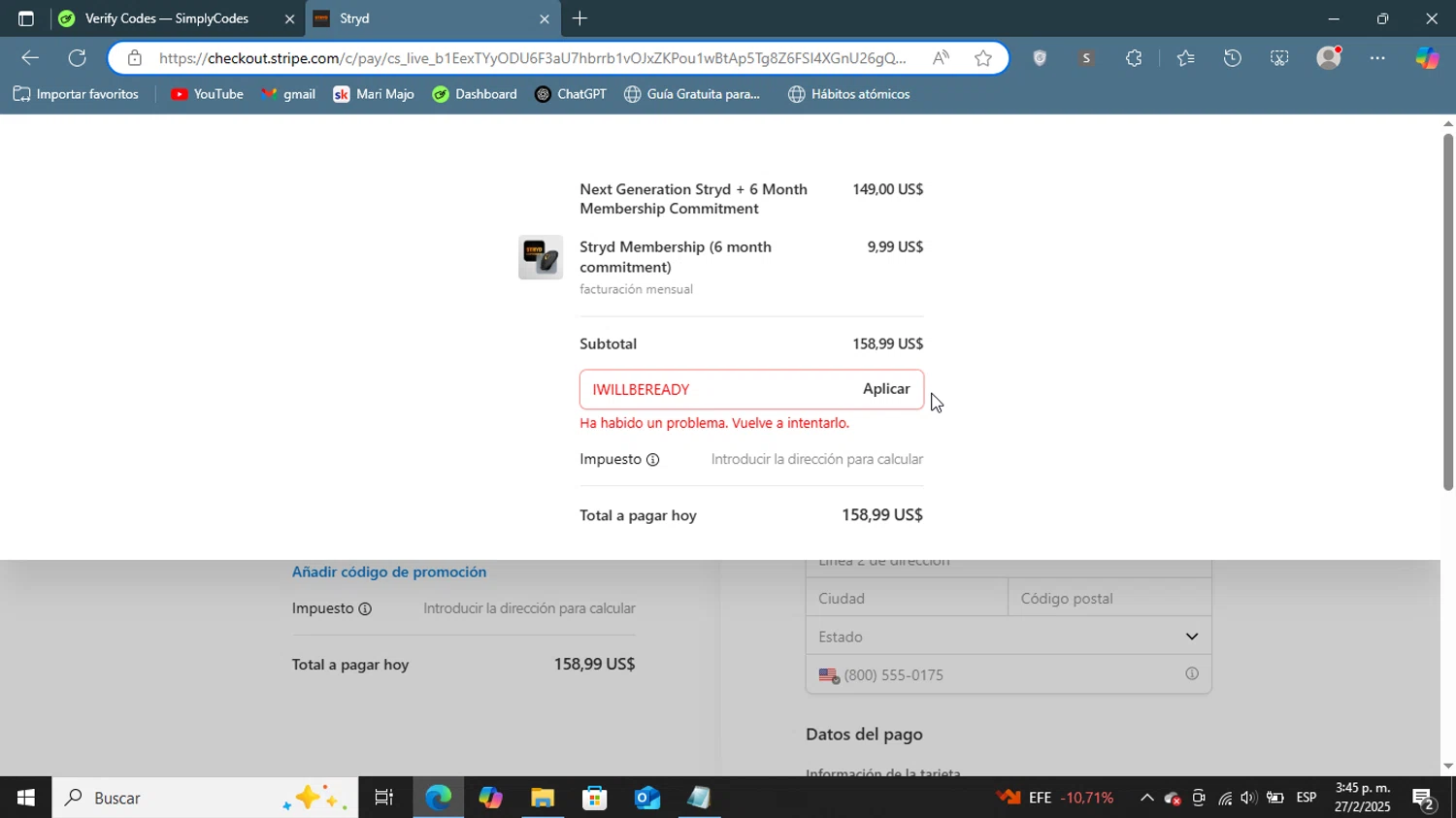Screen dimensions: 1456x818
Task: Open the Copilot sidebar icon
Action: click(x=1427, y=58)
